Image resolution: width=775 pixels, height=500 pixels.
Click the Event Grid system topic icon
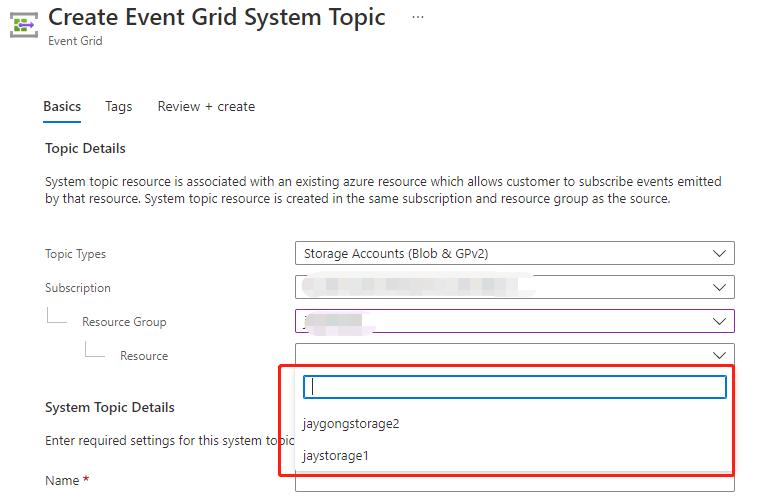point(23,25)
